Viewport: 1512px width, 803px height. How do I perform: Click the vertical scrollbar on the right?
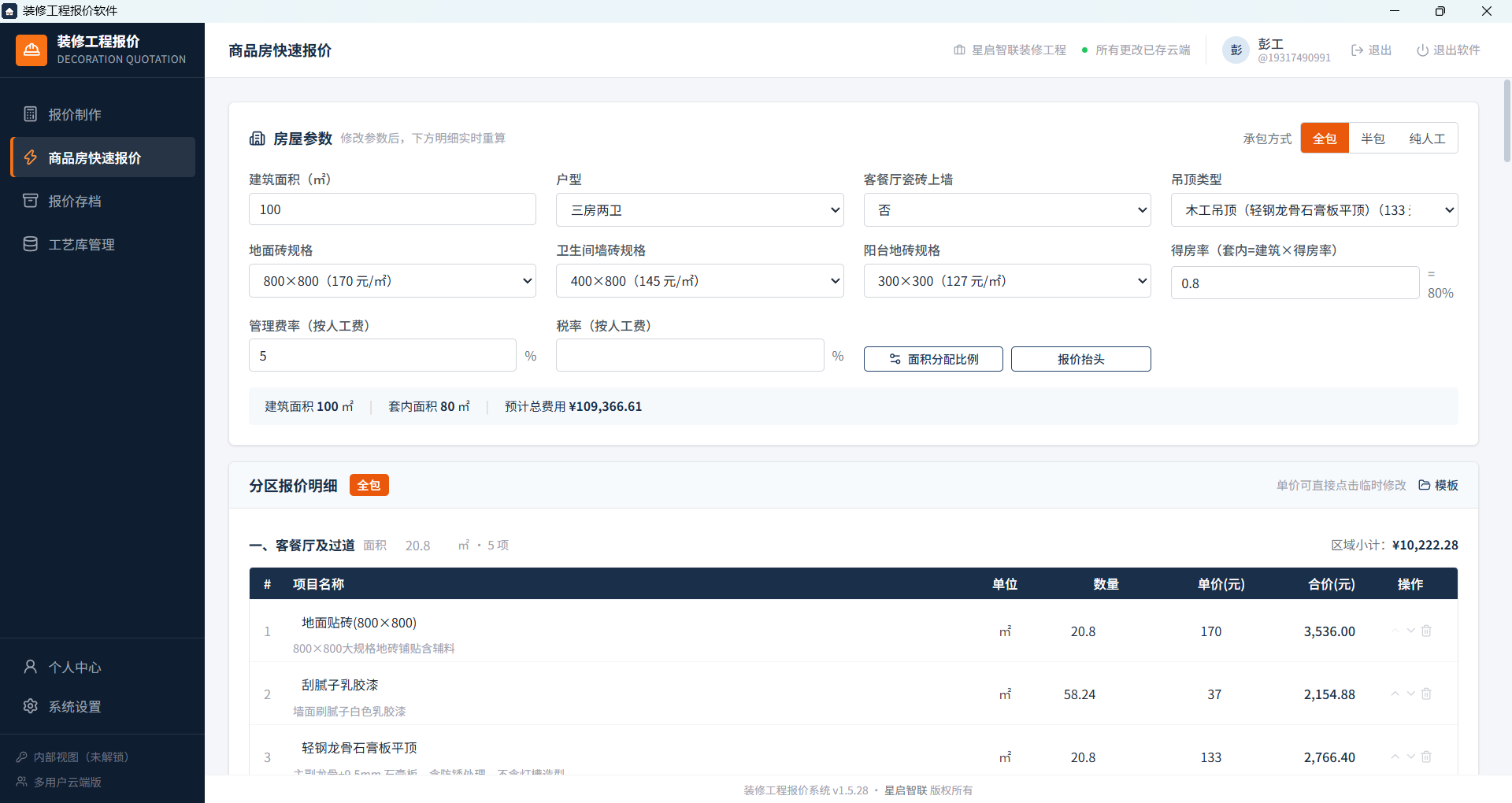(1506, 120)
